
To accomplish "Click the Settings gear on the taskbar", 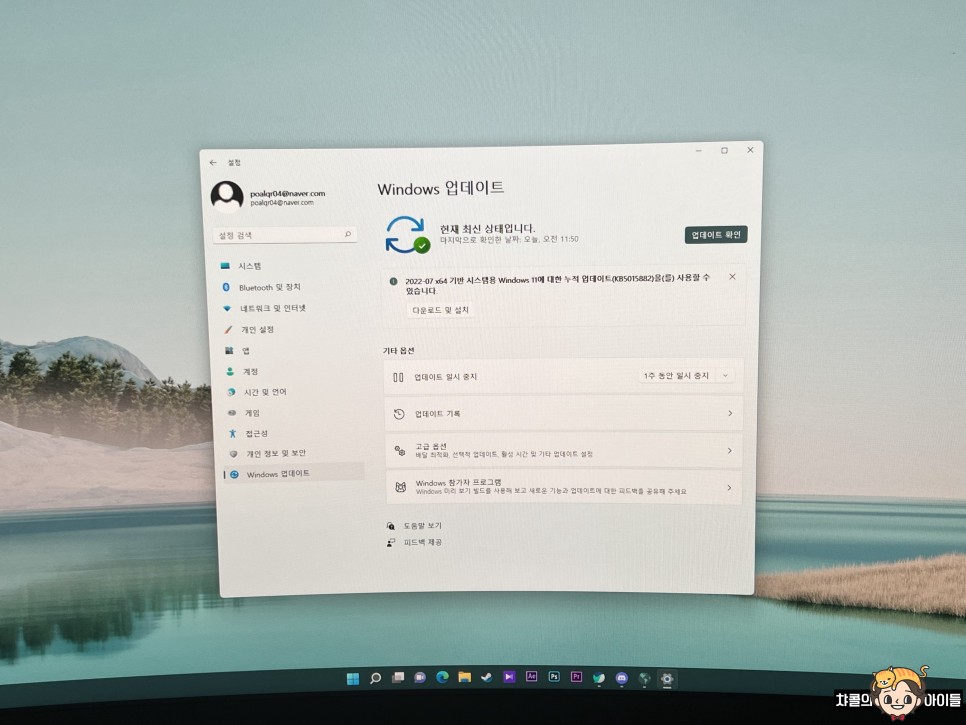I will [667, 679].
